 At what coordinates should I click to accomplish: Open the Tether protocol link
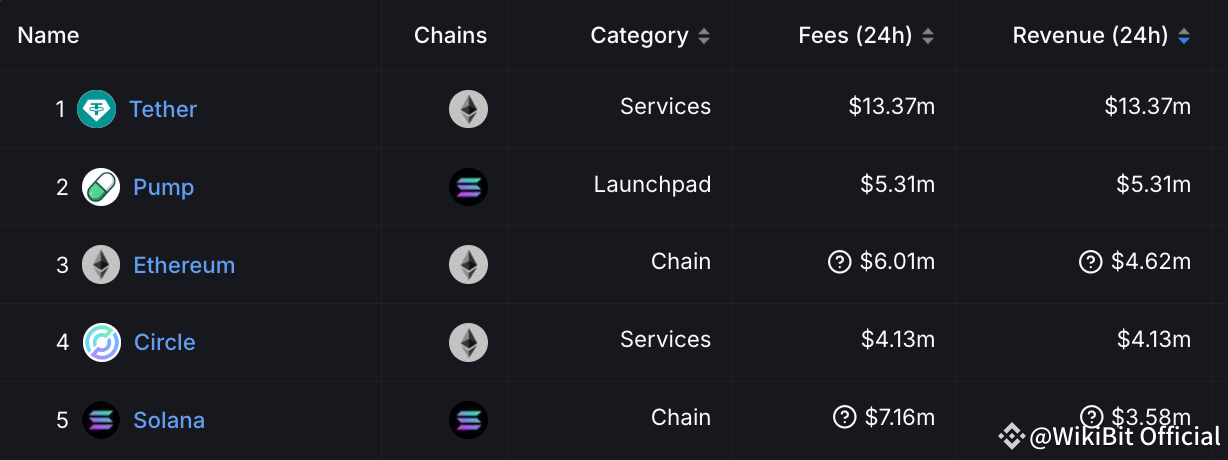[163, 109]
